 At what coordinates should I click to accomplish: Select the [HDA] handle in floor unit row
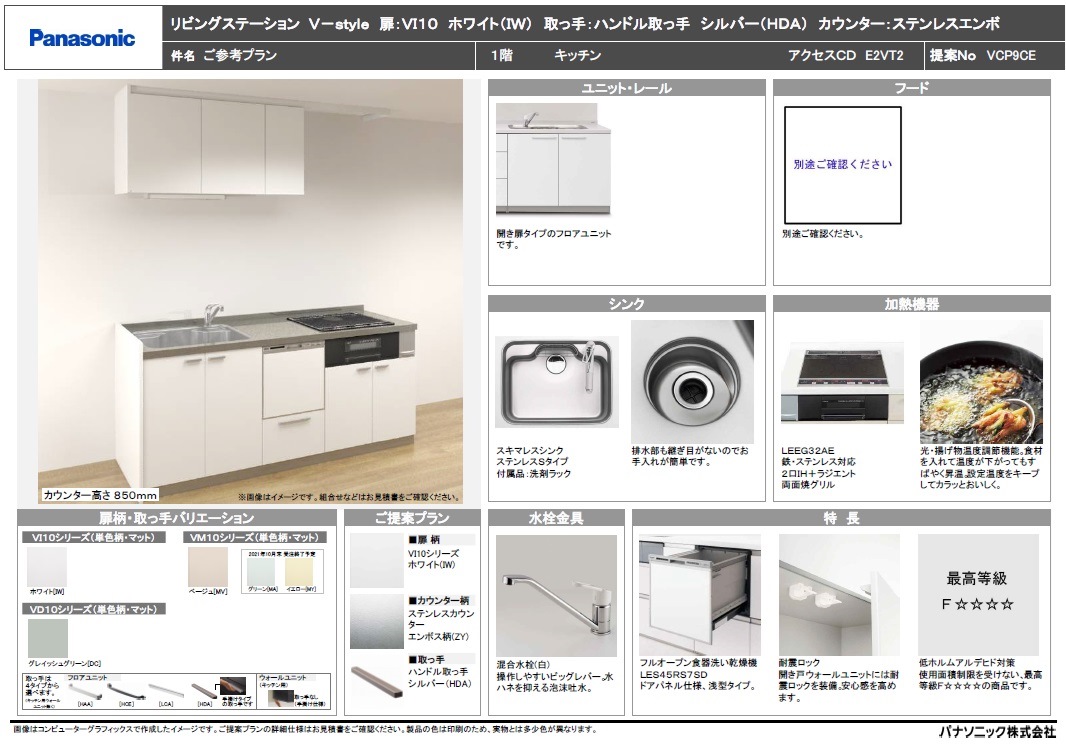[204, 692]
